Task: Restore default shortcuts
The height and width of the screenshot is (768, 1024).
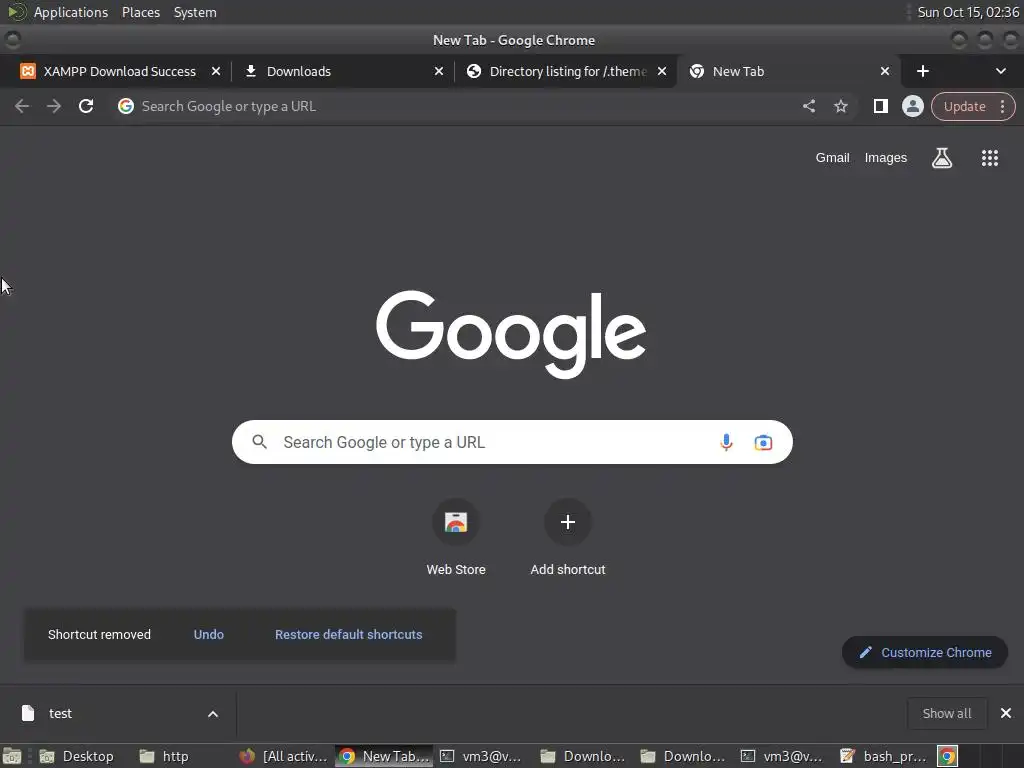Action: click(x=348, y=634)
